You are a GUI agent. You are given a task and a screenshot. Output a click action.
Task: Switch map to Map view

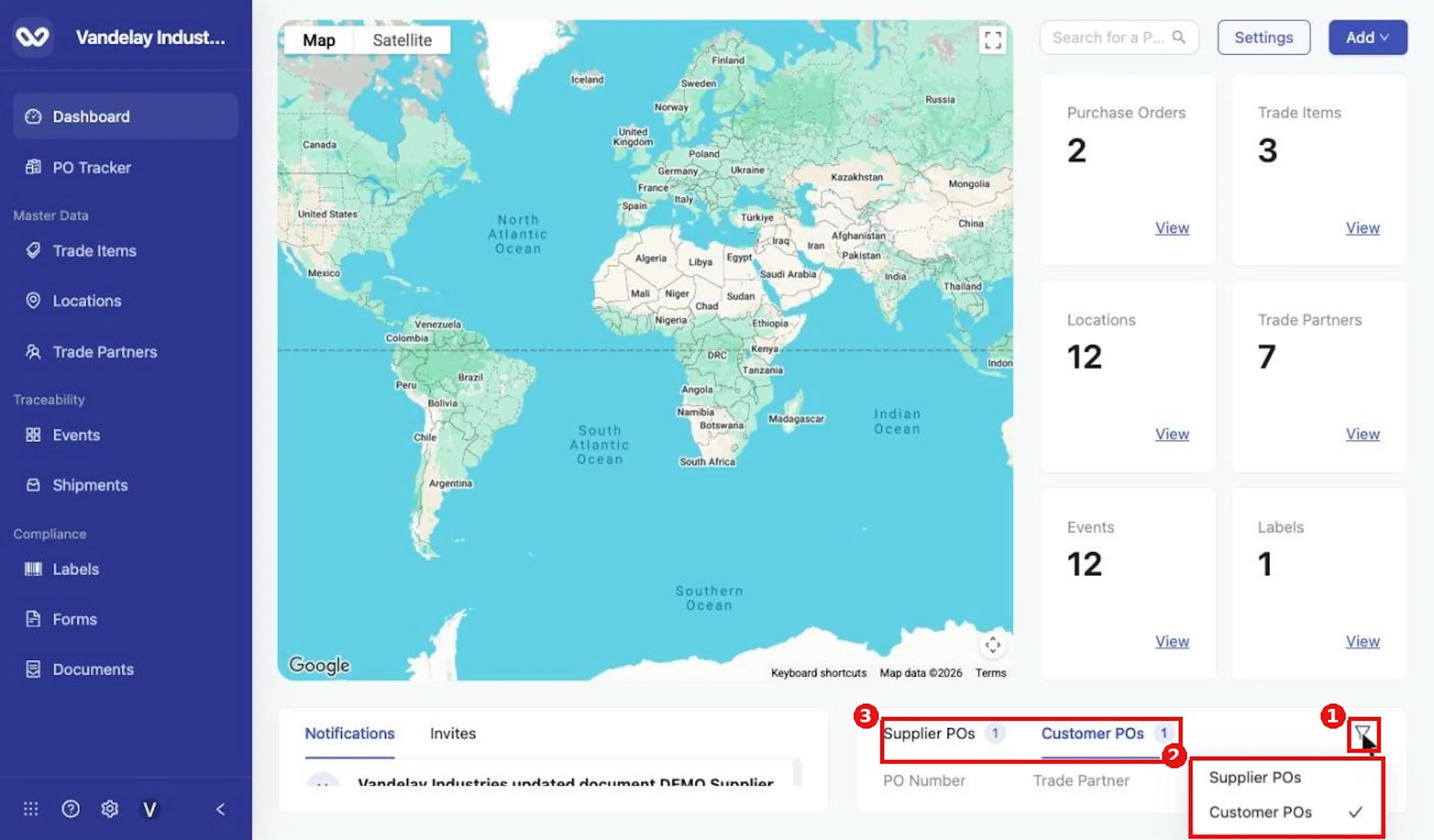click(319, 40)
